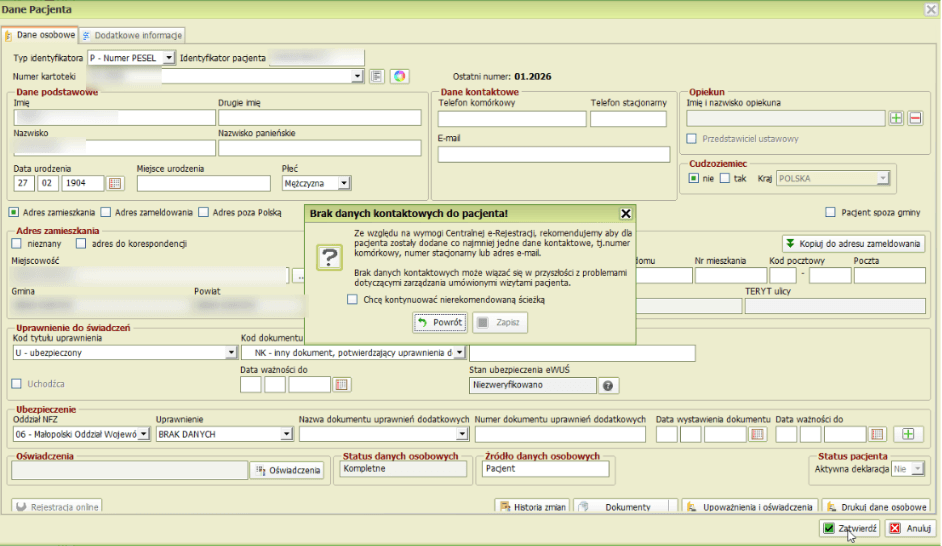Select the Dane osobowe tab
The height and width of the screenshot is (546, 942).
(40, 35)
